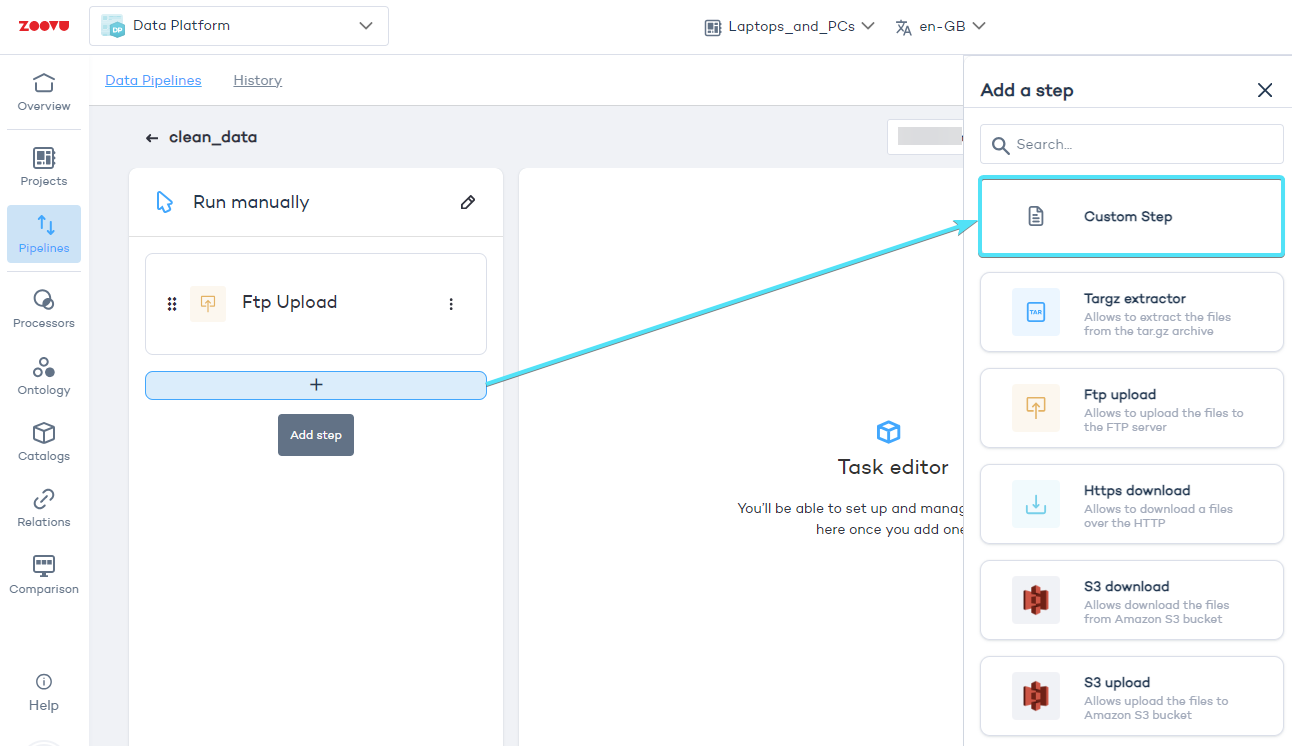
Task: Close the Add a step panel
Action: click(x=1264, y=90)
